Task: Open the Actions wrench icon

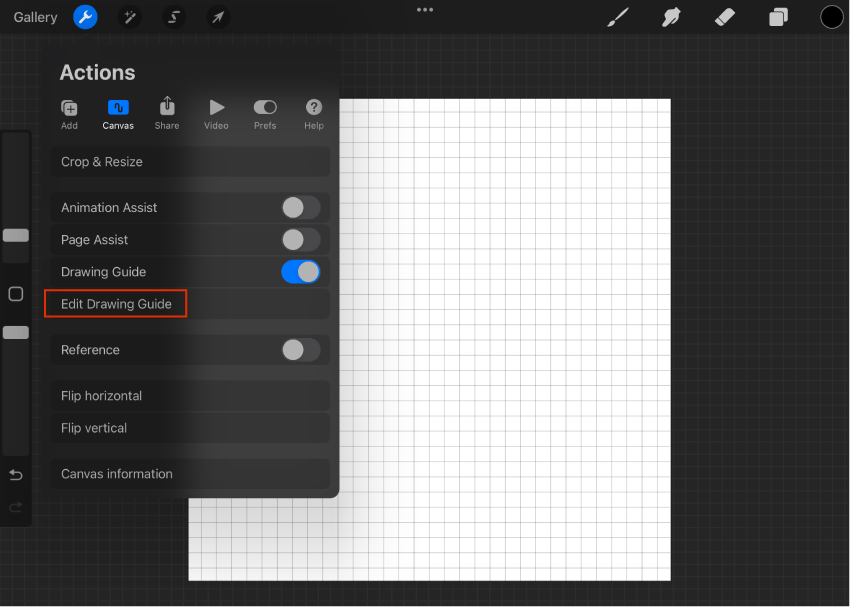Action: [85, 17]
